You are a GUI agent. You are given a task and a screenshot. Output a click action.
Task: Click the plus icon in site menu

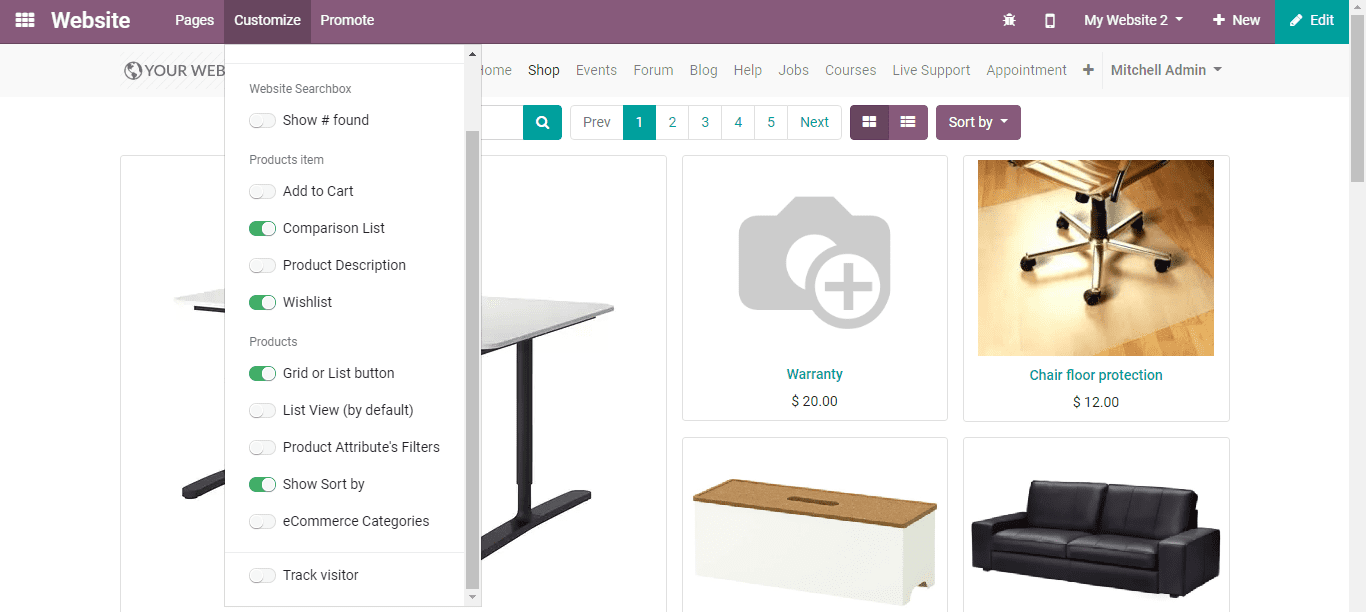point(1088,70)
